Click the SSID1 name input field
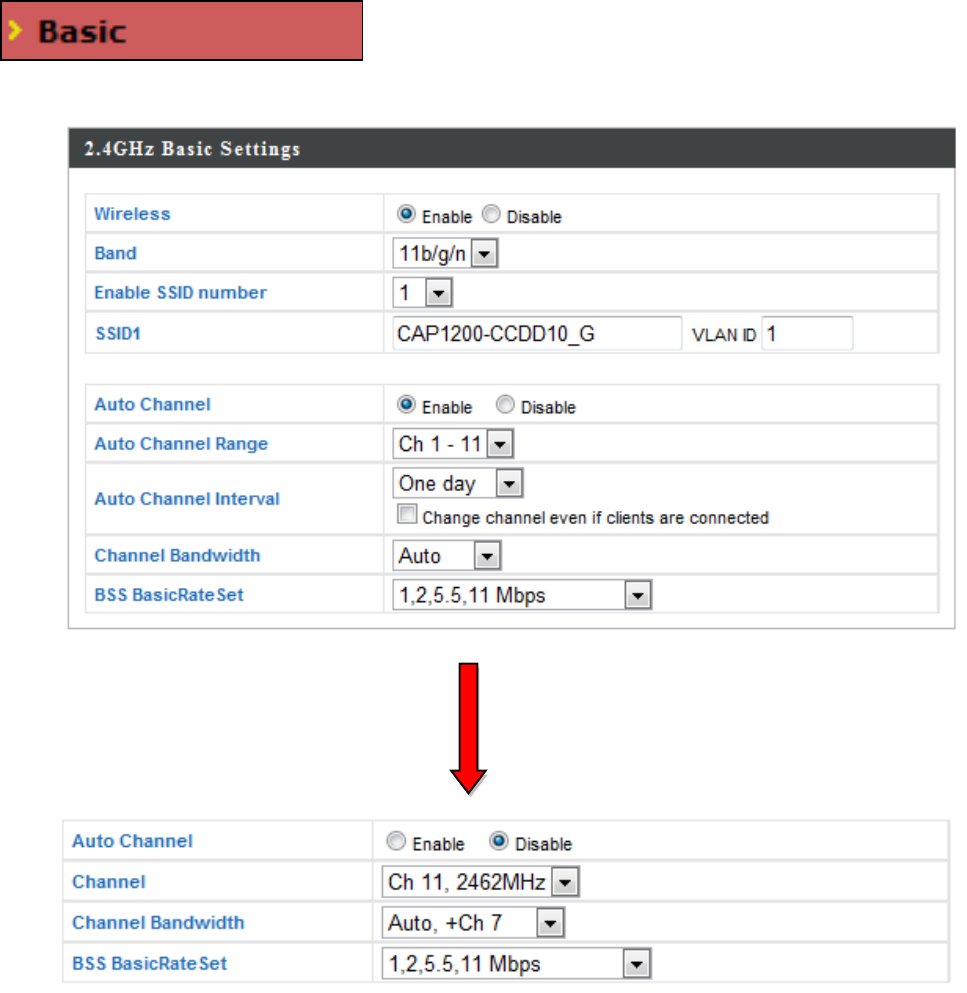The height and width of the screenshot is (993, 967). click(x=536, y=333)
